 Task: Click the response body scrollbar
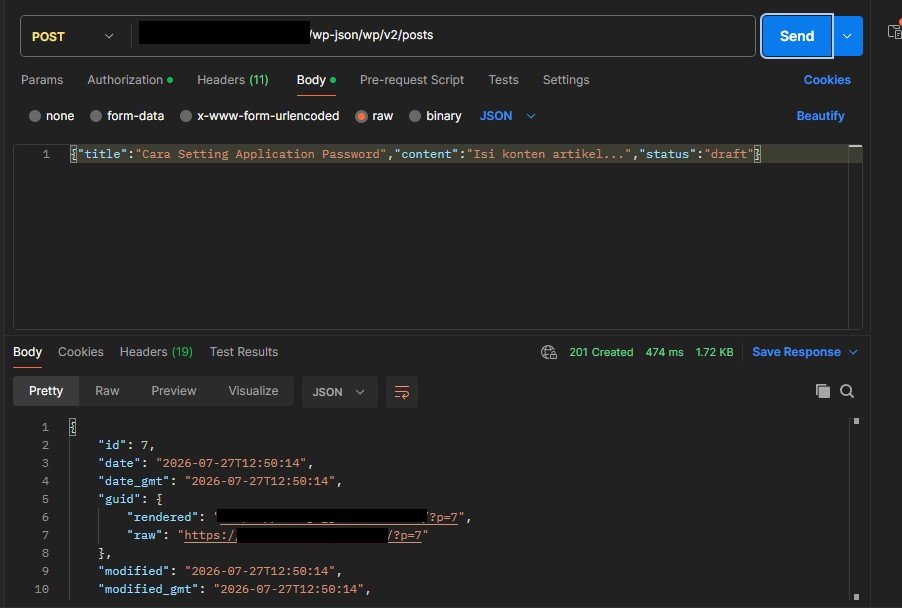coord(856,509)
